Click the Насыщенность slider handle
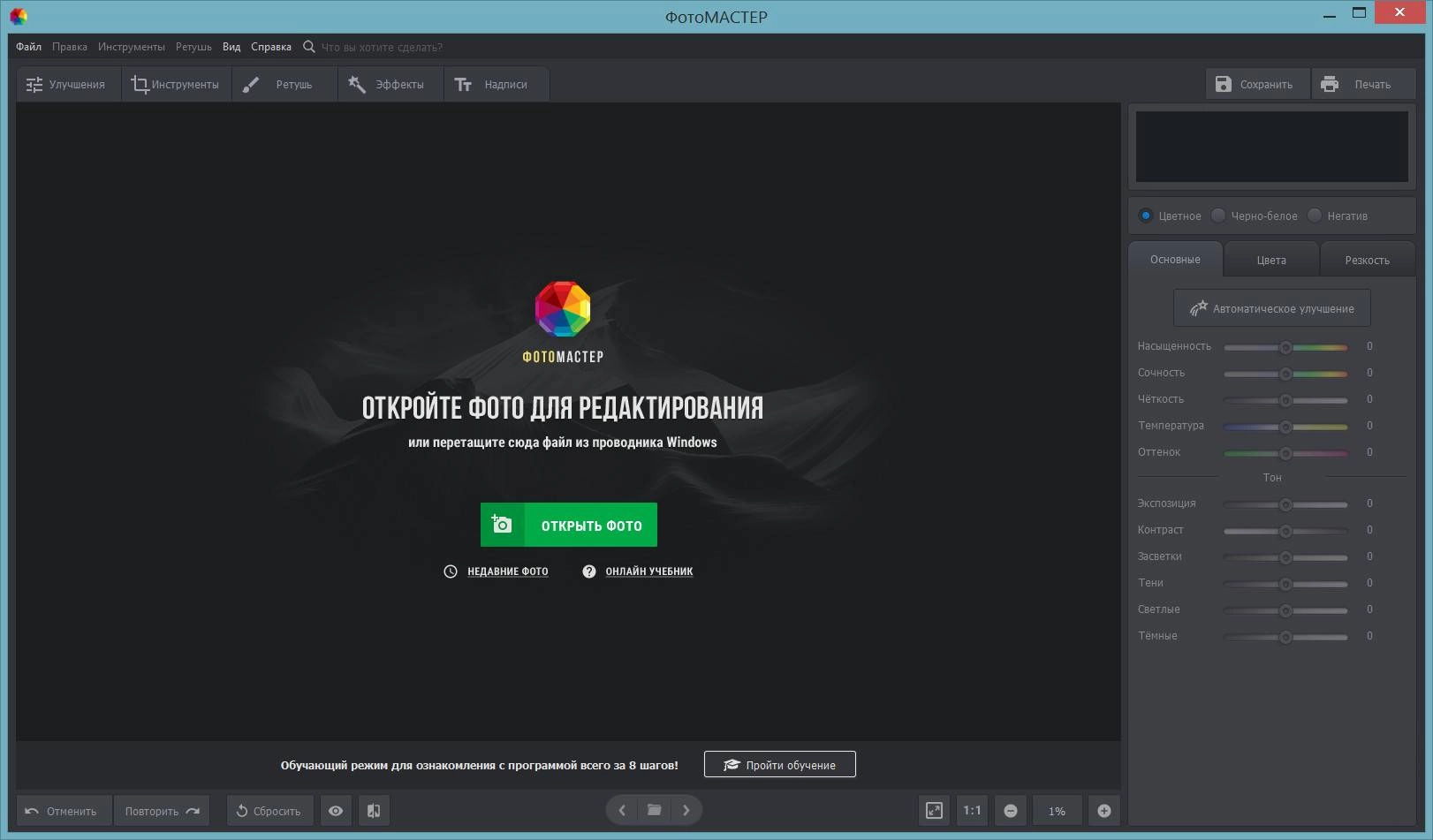The height and width of the screenshot is (840, 1433). pos(1285,347)
